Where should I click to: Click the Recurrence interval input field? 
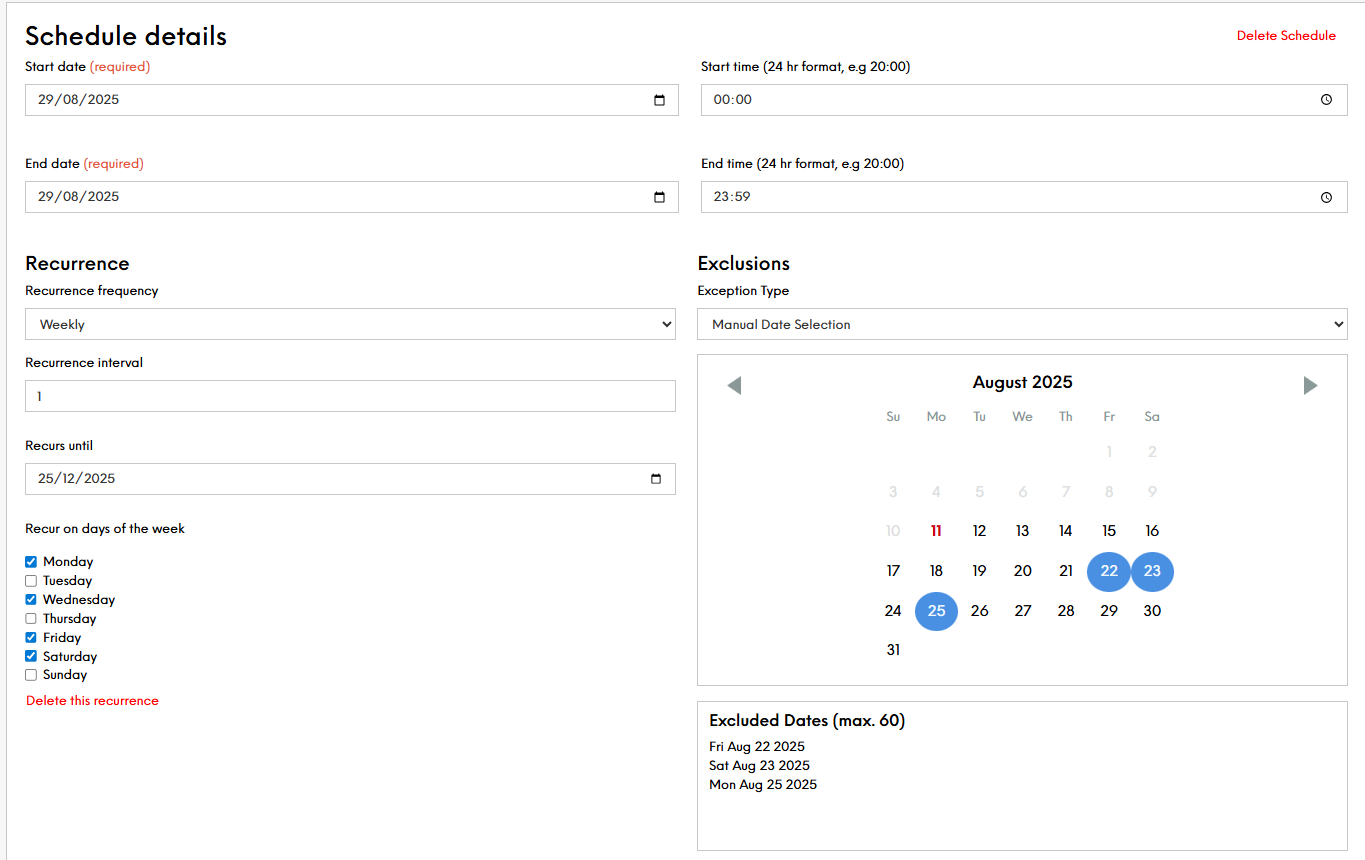350,396
